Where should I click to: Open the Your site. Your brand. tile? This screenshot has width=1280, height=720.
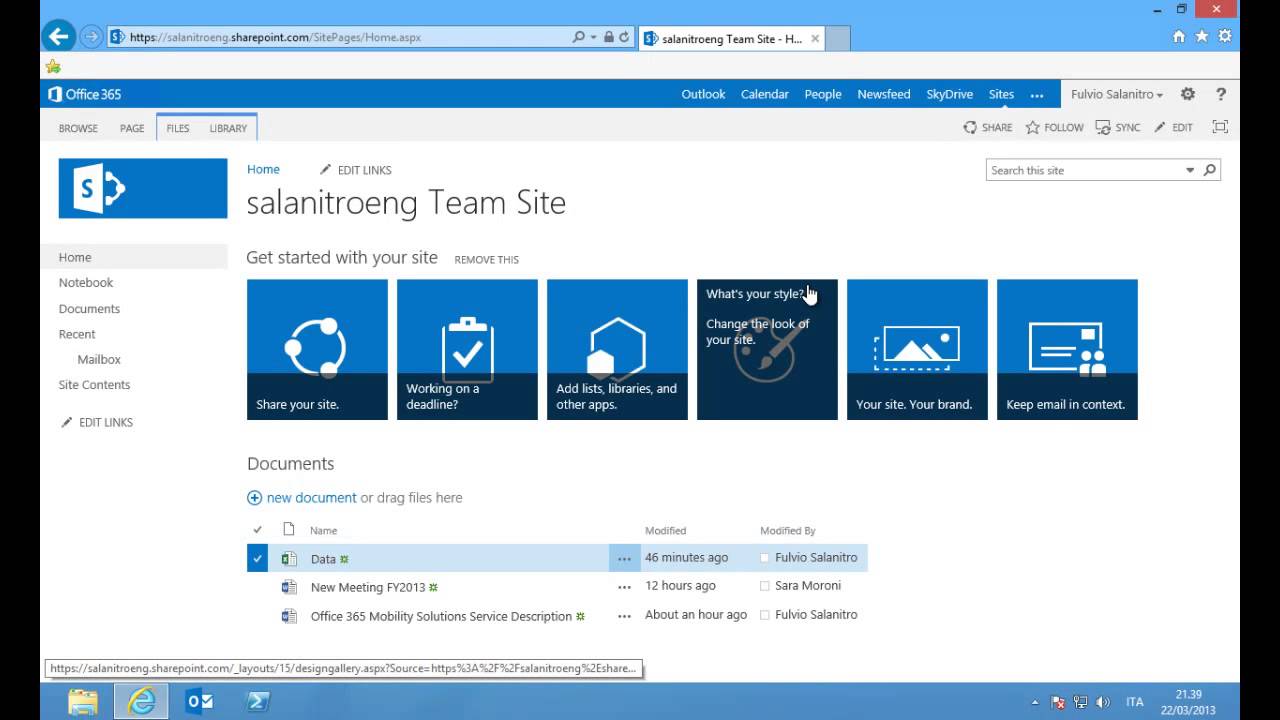tap(917, 349)
